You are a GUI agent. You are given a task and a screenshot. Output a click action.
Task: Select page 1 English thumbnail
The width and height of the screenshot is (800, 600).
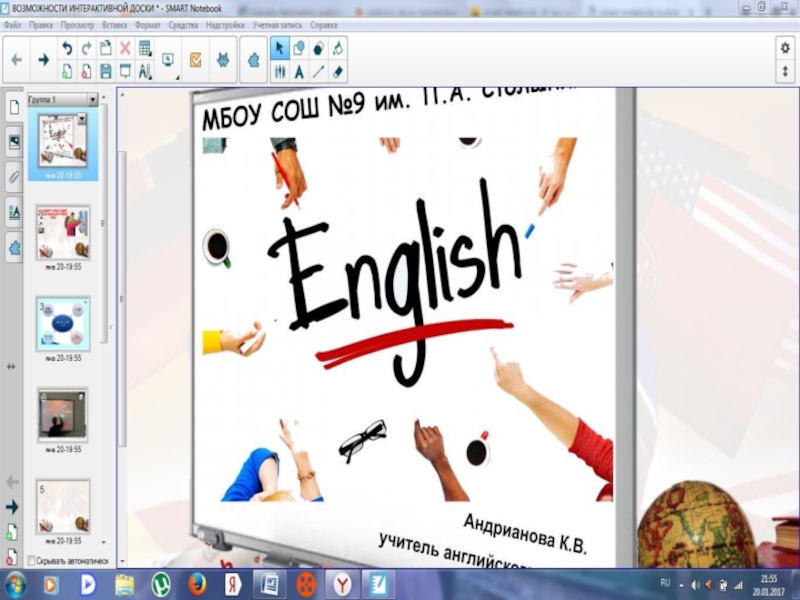pos(63,141)
